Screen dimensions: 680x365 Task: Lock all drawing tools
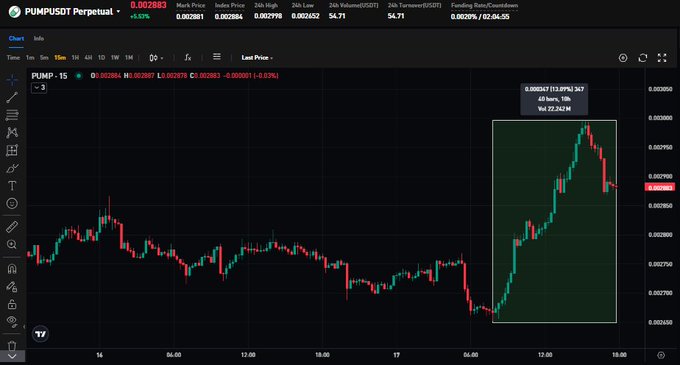pos(12,304)
